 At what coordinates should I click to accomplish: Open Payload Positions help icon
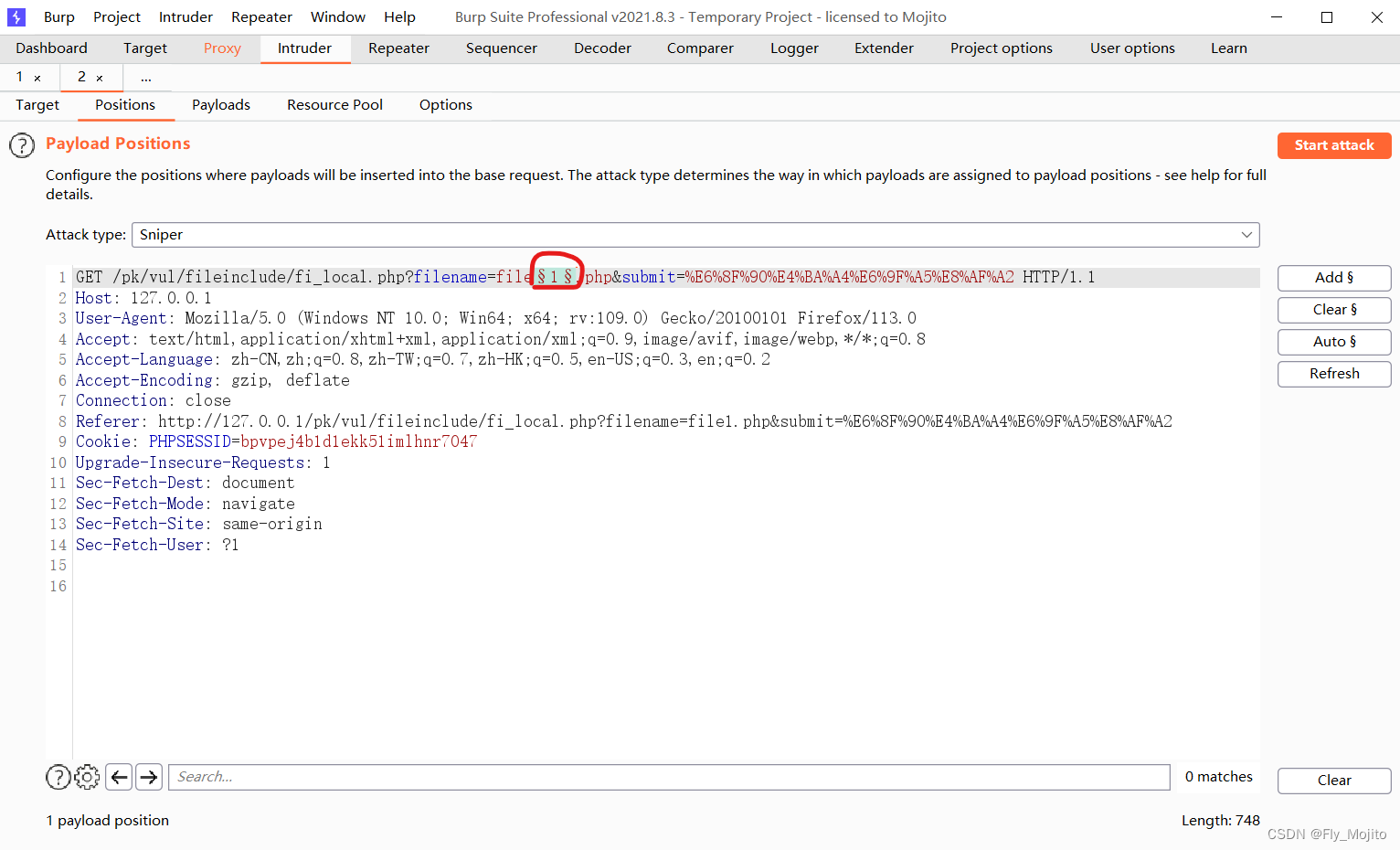22,145
